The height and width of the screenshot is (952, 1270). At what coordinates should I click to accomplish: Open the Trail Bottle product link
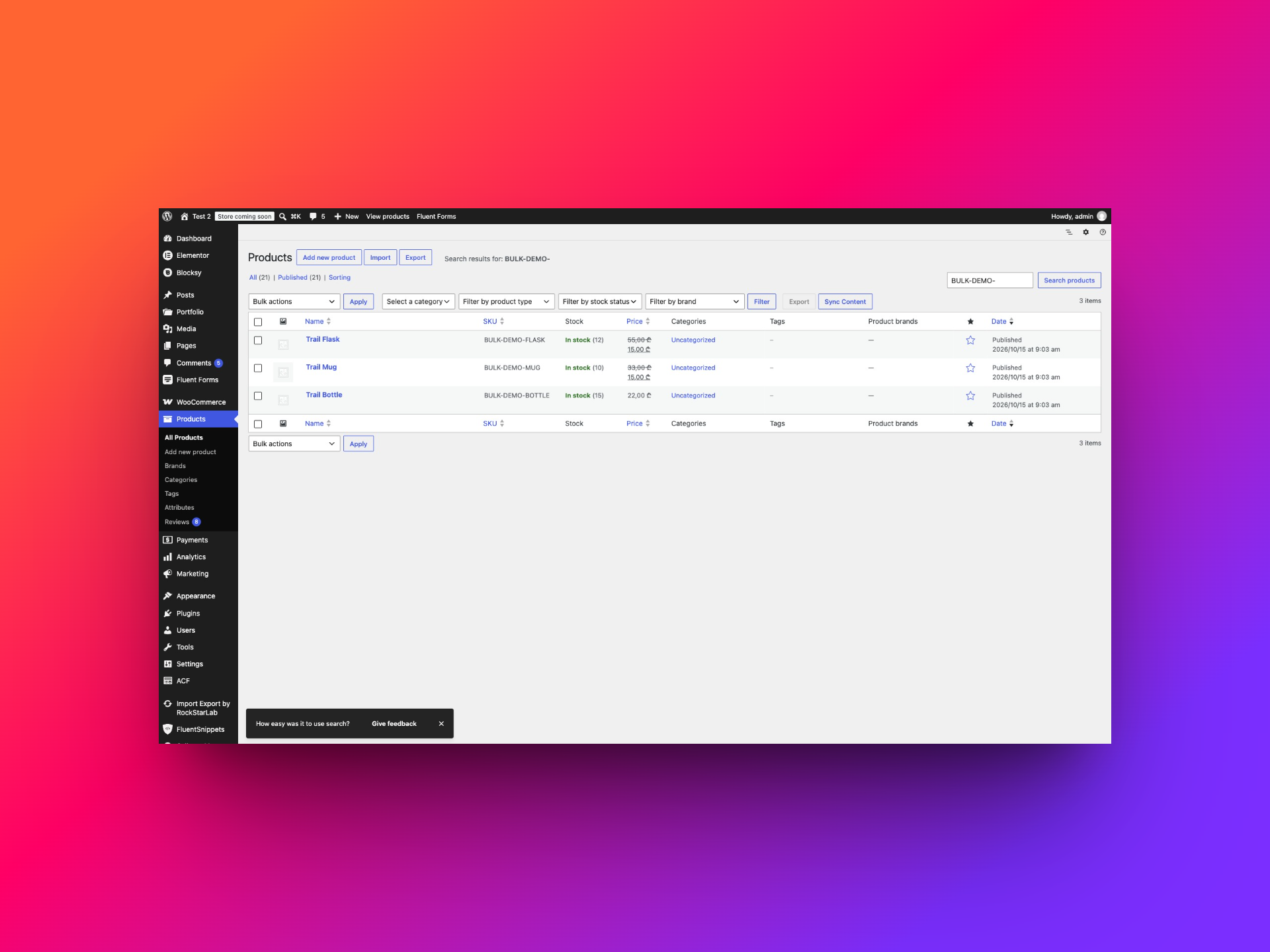tap(324, 395)
